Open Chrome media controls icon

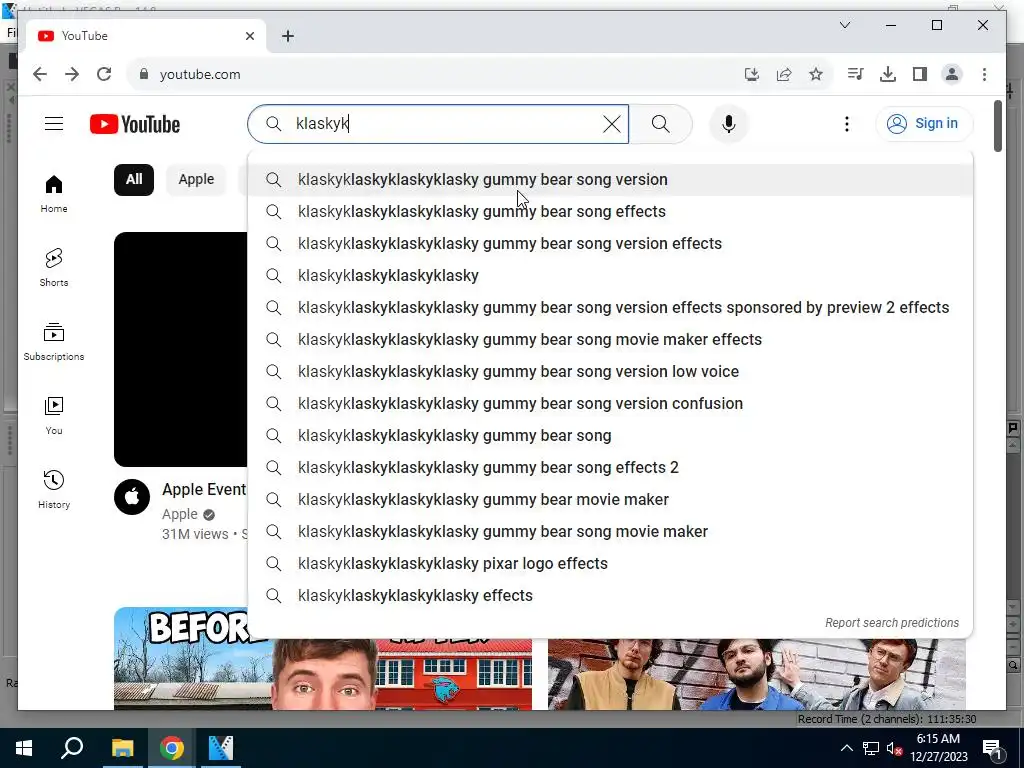click(x=855, y=74)
